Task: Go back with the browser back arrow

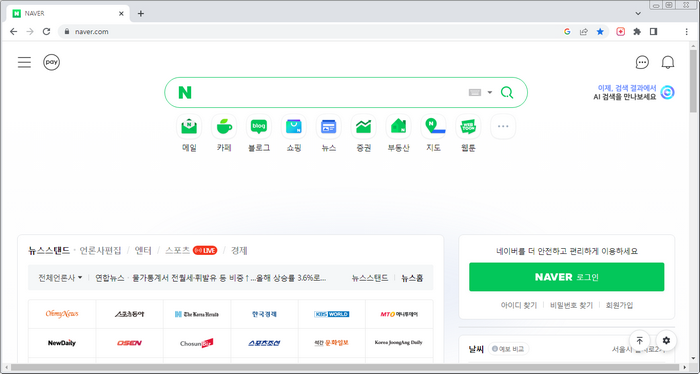Action: click(x=13, y=32)
